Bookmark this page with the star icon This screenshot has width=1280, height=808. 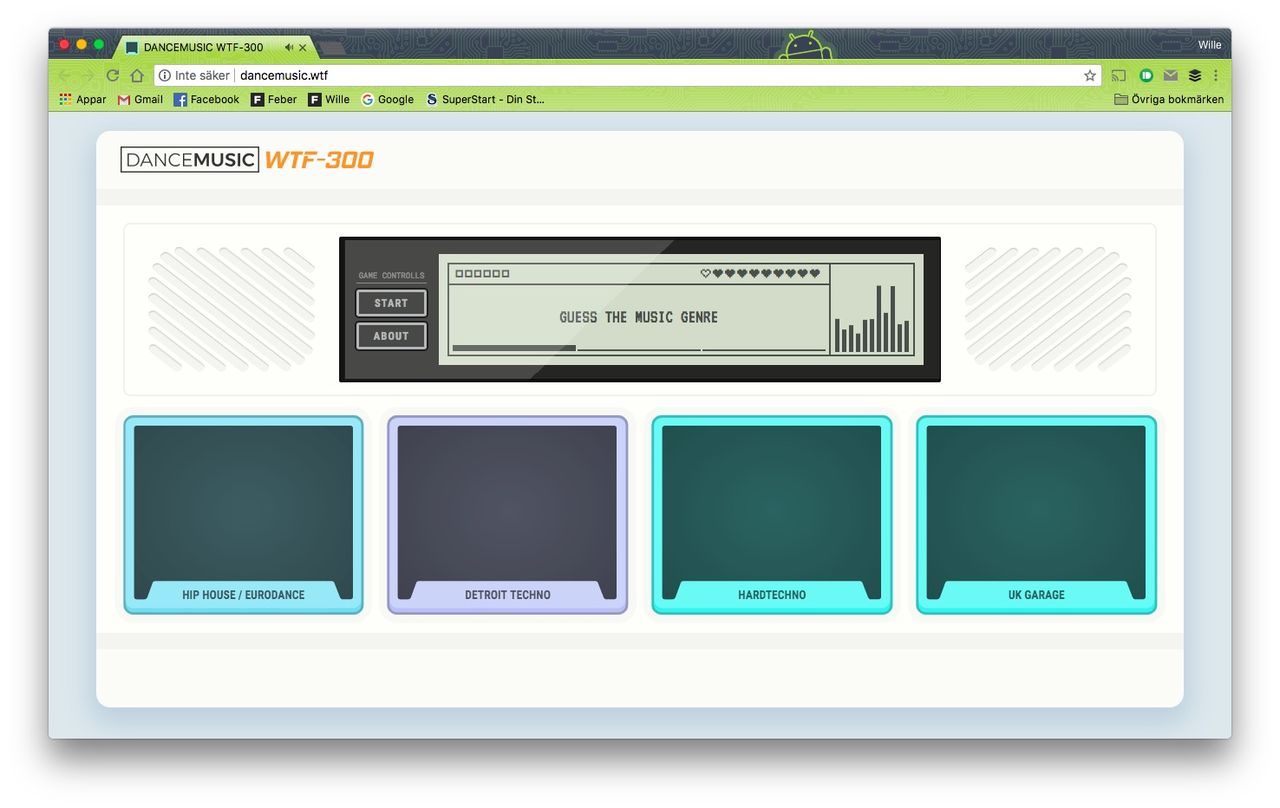(x=1090, y=75)
